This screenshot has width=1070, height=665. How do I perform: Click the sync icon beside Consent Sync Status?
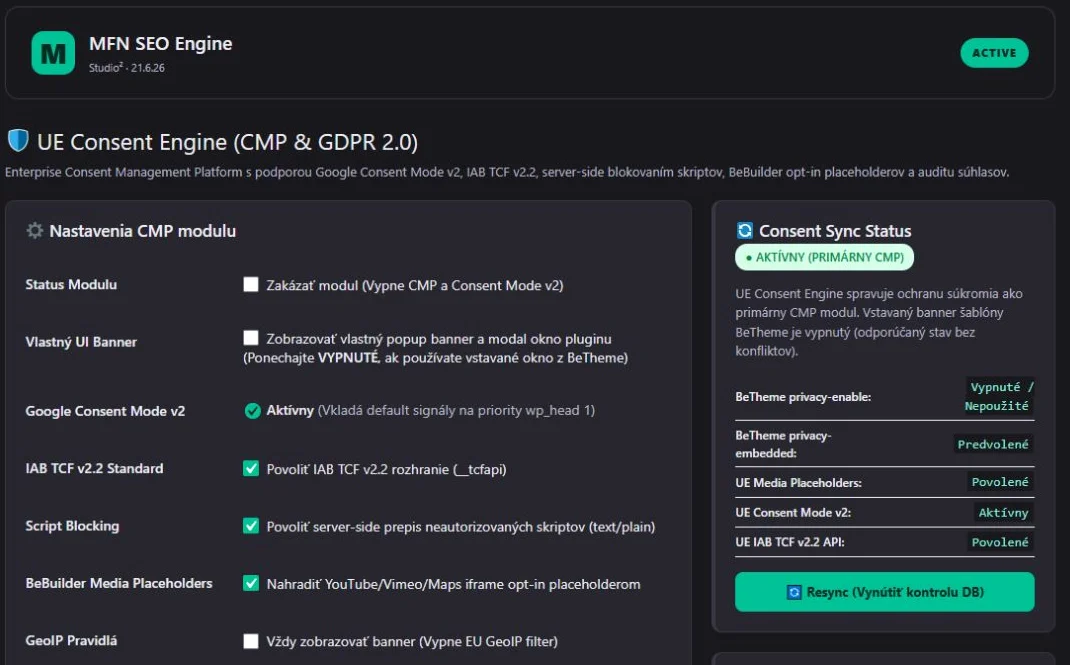pos(744,231)
